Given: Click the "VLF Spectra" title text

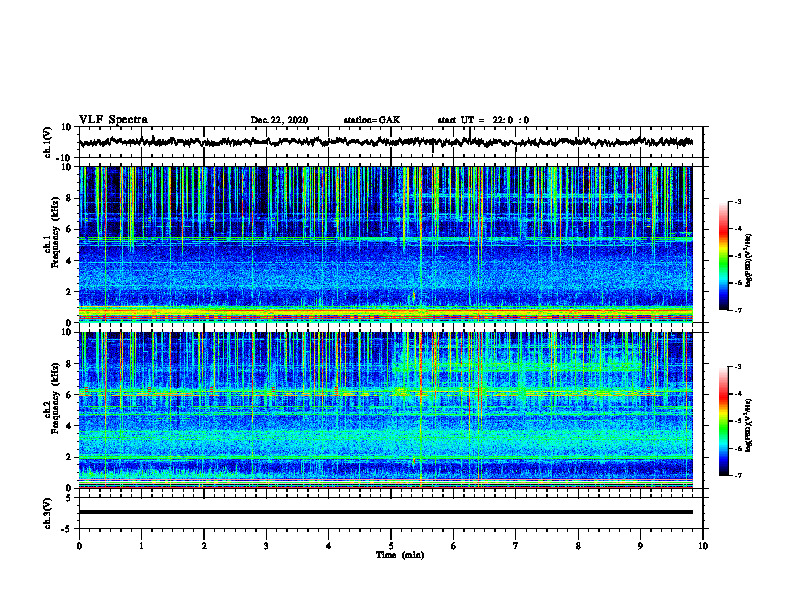Looking at the screenshot, I should tap(113, 120).
